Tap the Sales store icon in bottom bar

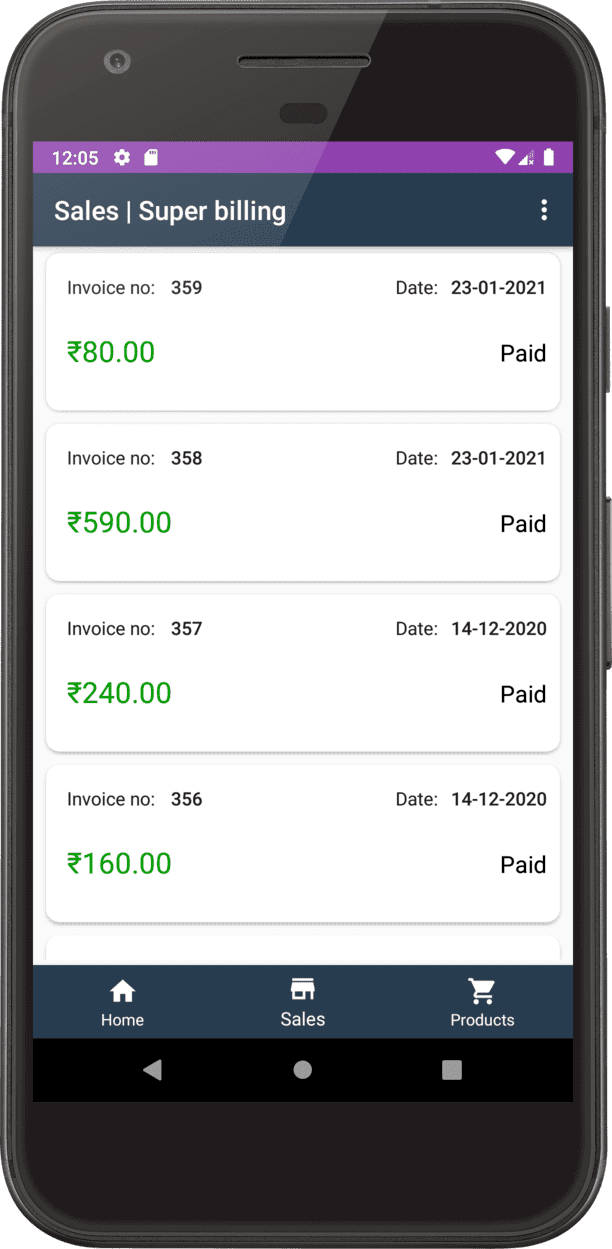(303, 990)
